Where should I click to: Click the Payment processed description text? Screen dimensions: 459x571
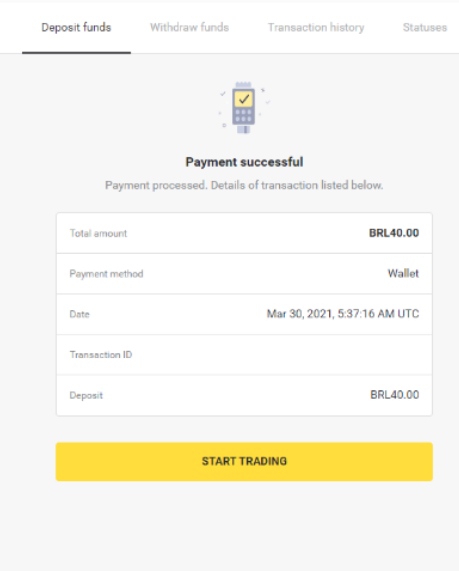(x=244, y=185)
